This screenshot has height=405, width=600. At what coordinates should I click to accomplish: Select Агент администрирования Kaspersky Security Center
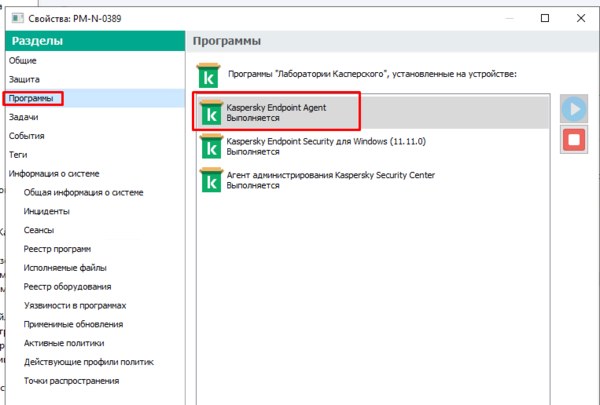tap(373, 180)
